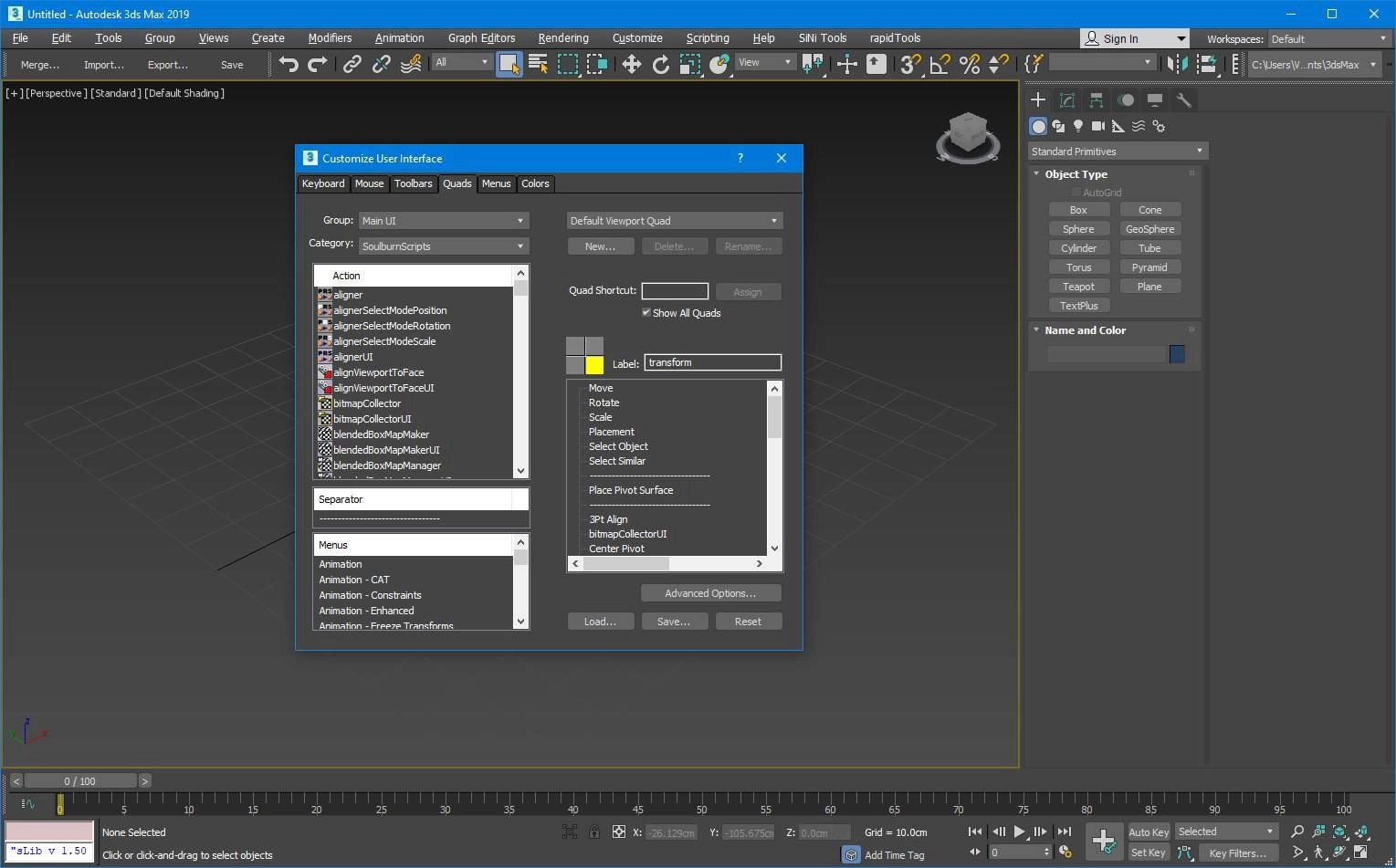Create a Teapot primitive button
1396x868 pixels.
coord(1078,287)
